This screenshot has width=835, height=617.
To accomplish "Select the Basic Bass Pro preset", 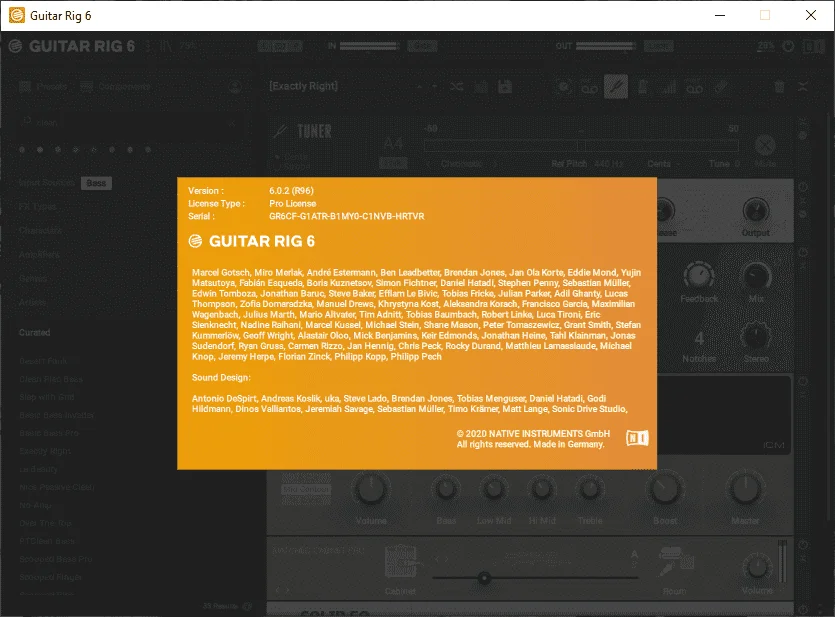I will (49, 433).
